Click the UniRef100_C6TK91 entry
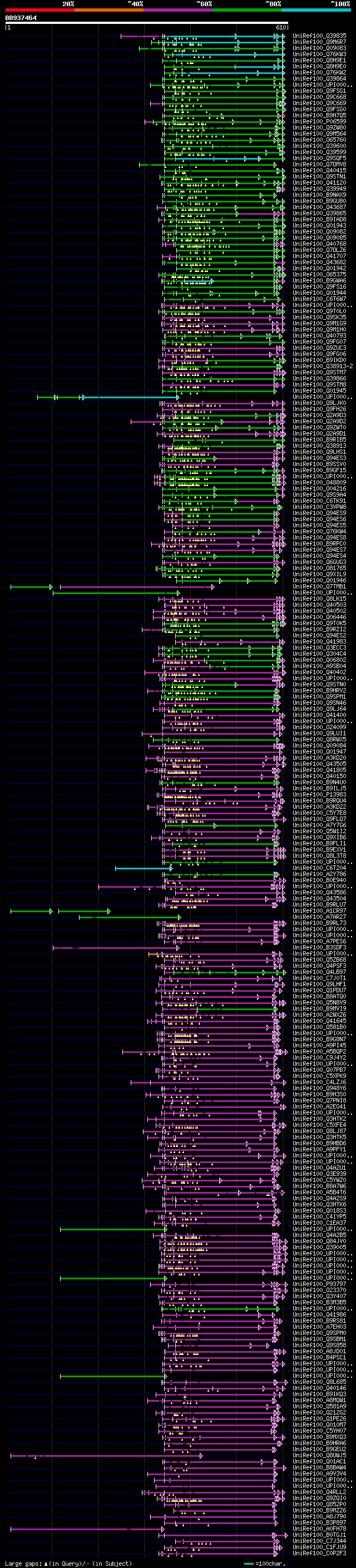This screenshot has height=1568, width=356. 319,501
